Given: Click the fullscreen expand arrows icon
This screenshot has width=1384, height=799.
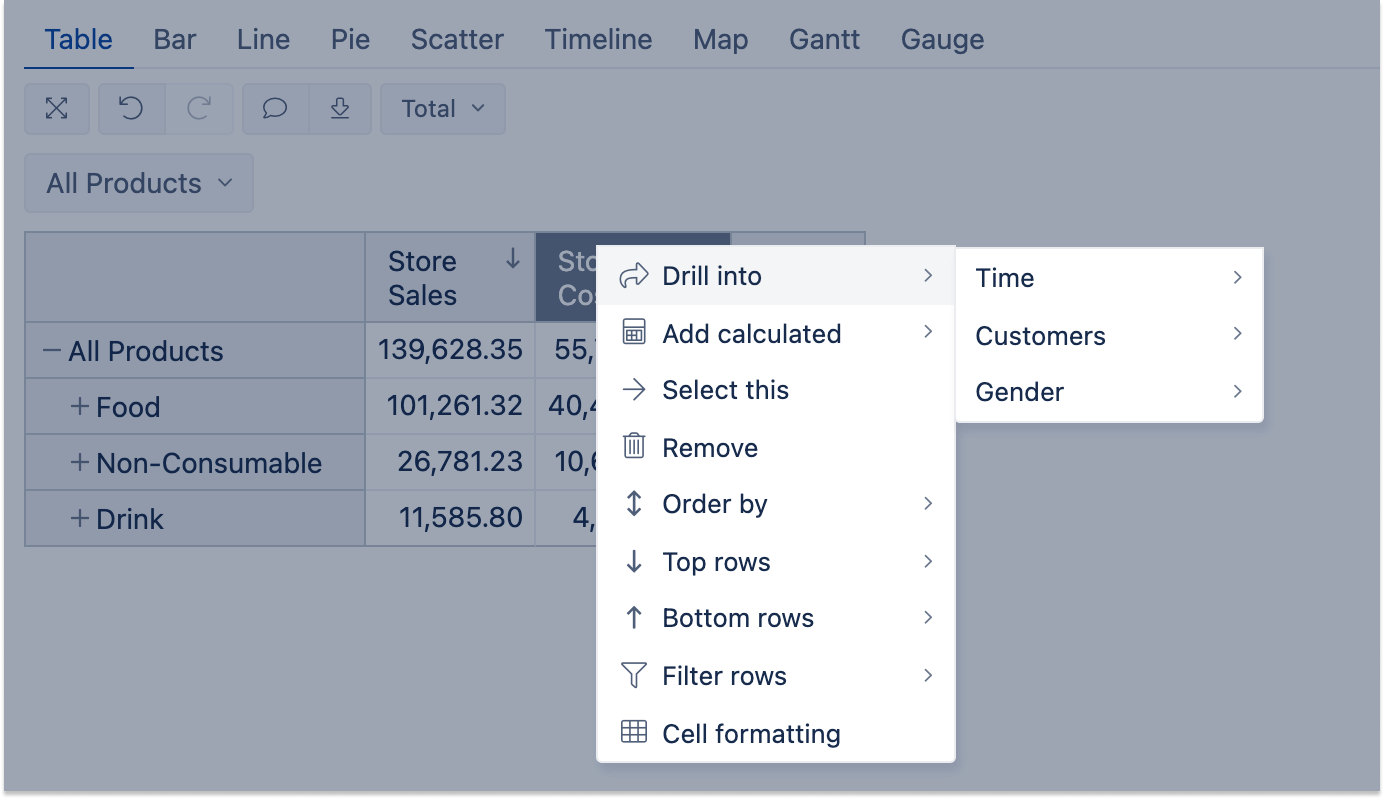Looking at the screenshot, I should 57,109.
